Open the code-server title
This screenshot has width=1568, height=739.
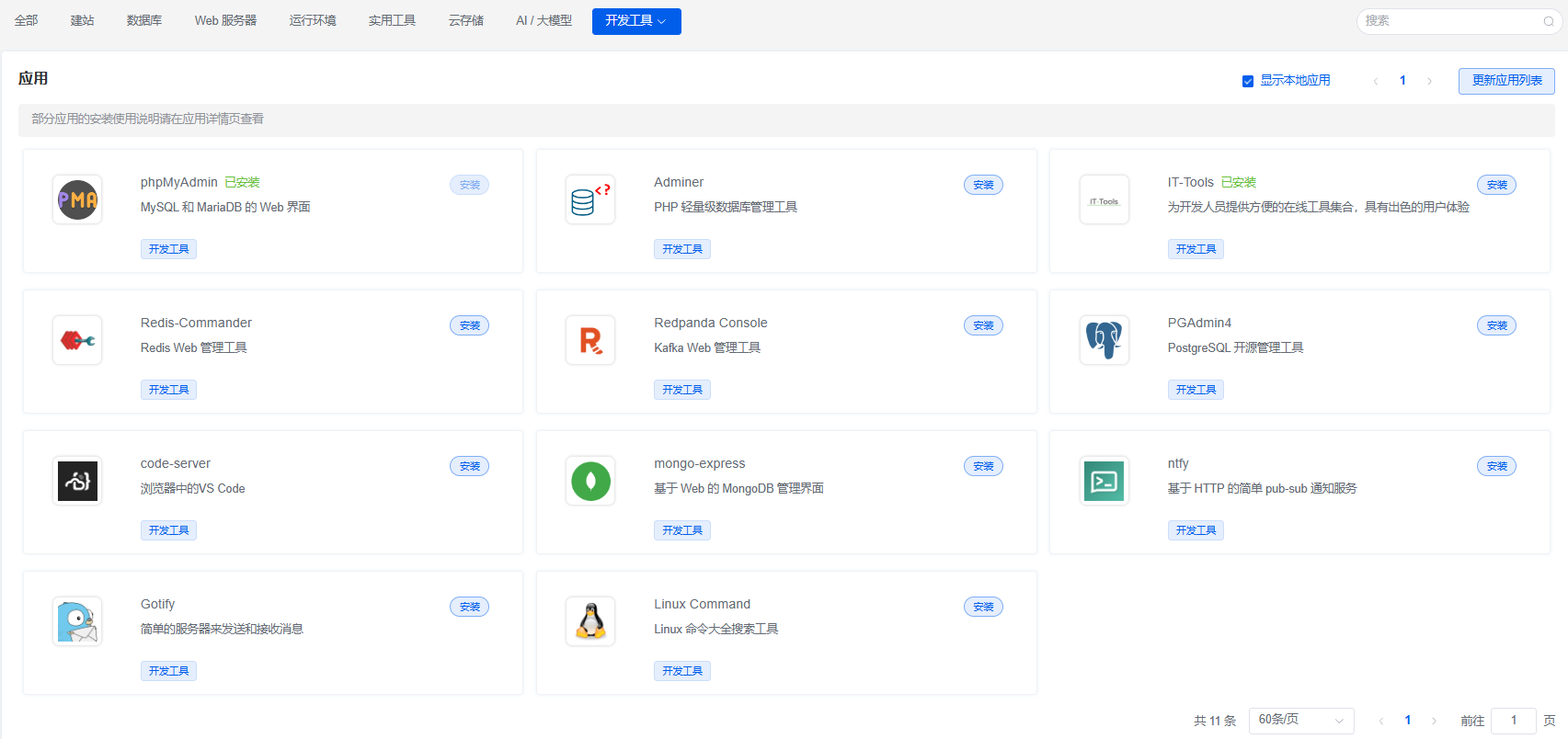(x=176, y=463)
